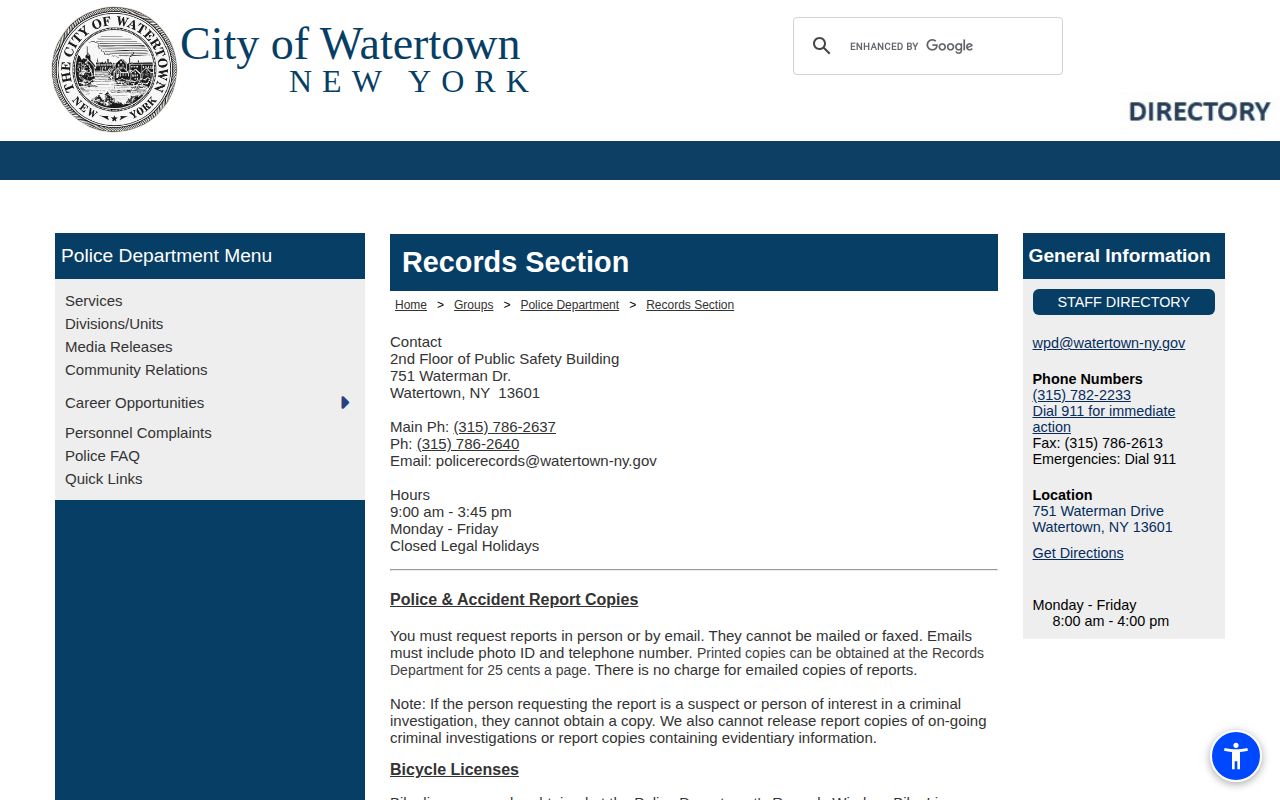Select Career Opportunities menu item

(x=135, y=403)
